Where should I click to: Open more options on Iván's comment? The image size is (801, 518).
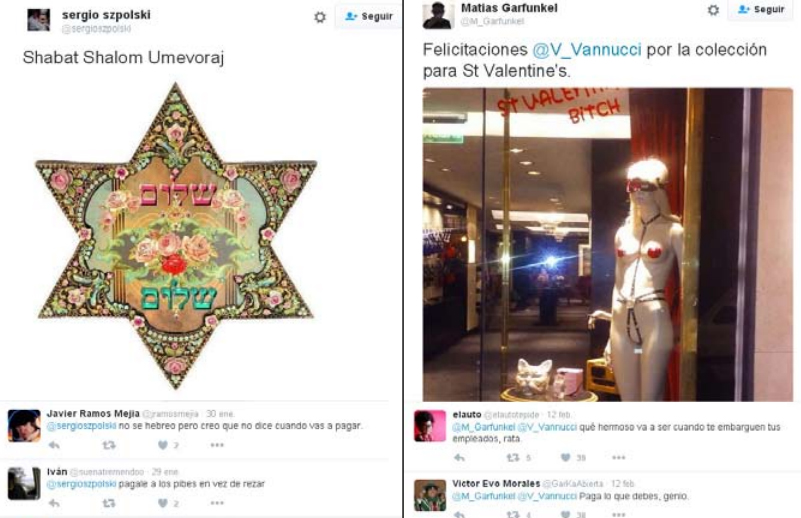217,503
